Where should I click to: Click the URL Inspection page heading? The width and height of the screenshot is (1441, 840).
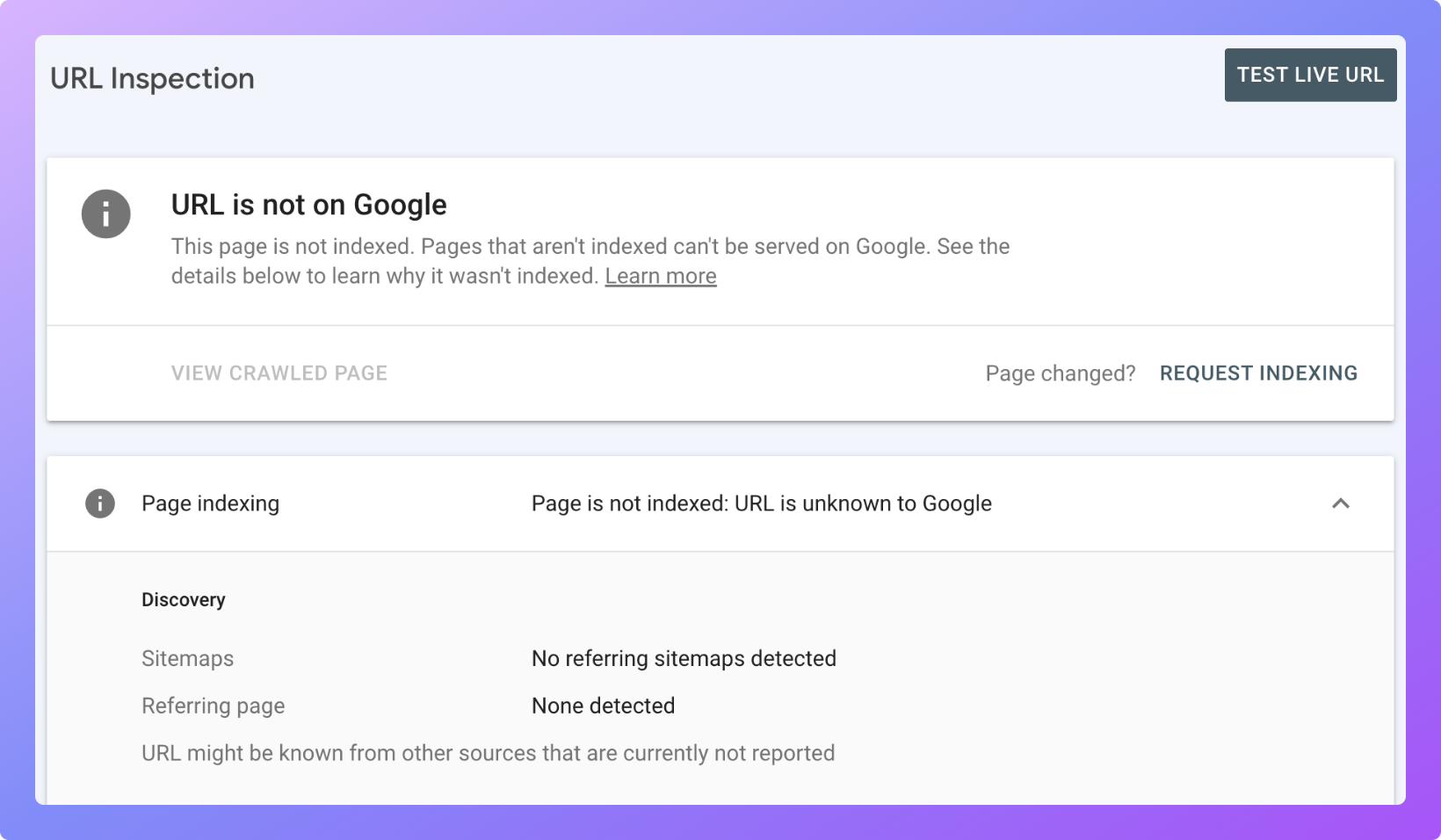pyautogui.click(x=152, y=78)
